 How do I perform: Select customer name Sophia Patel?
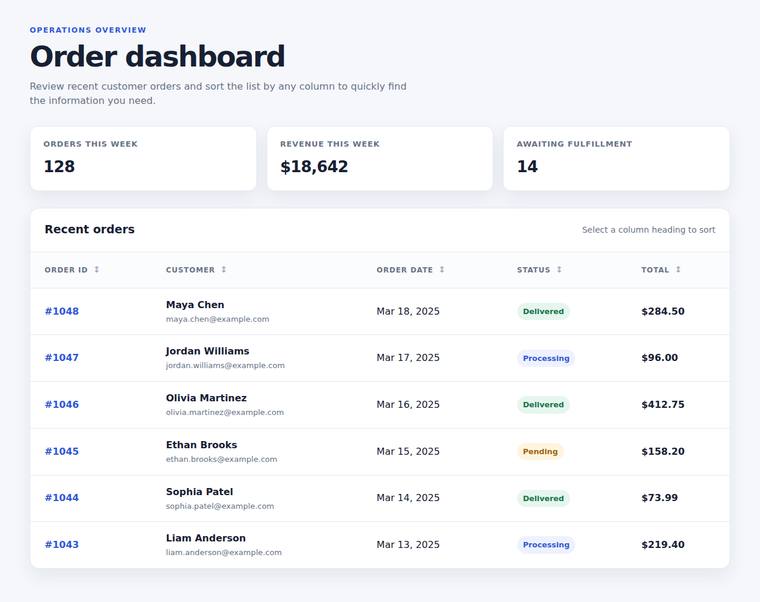click(x=199, y=492)
